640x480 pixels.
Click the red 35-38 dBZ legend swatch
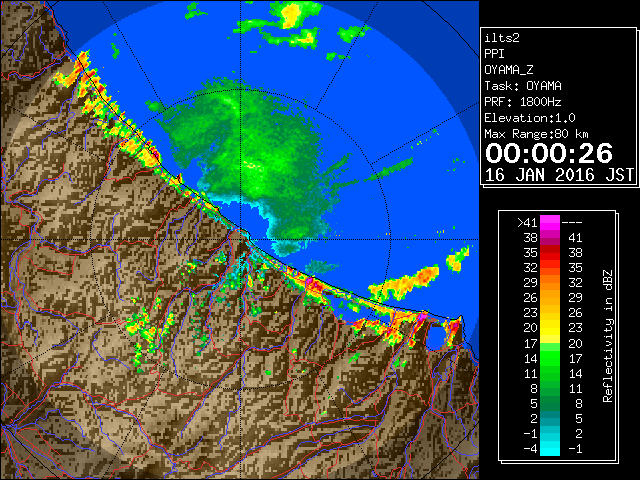(x=550, y=253)
